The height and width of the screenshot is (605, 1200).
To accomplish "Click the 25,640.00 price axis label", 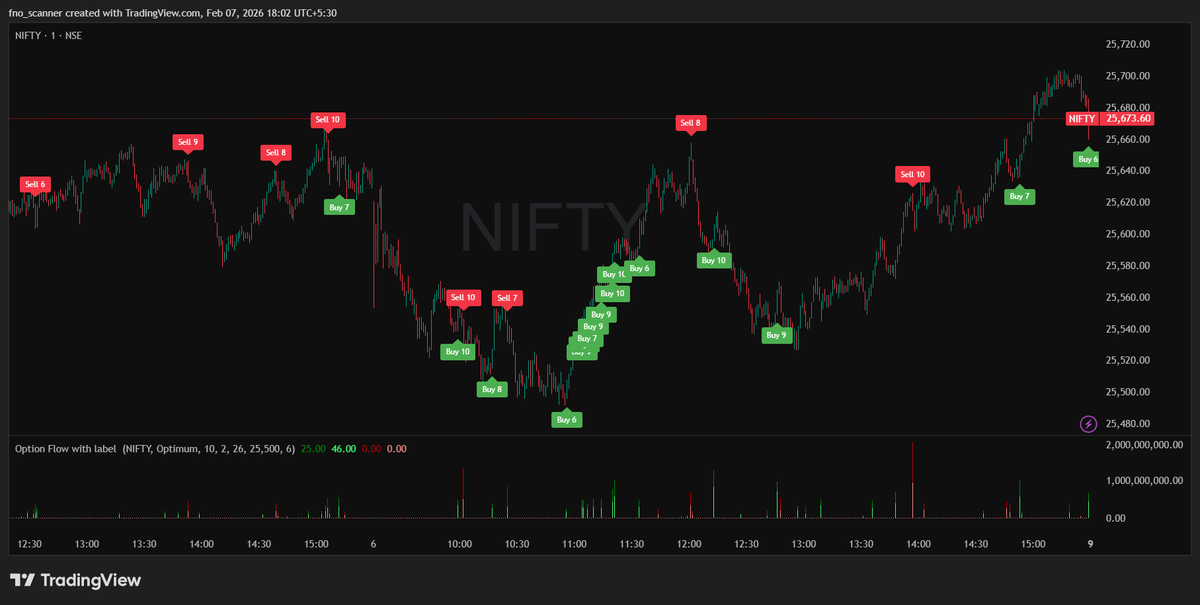I will pos(1128,171).
